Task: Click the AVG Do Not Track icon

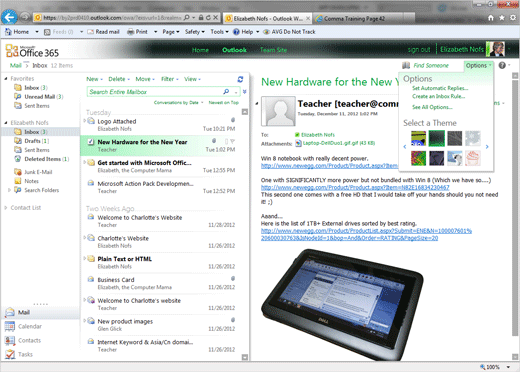Action: (266, 32)
